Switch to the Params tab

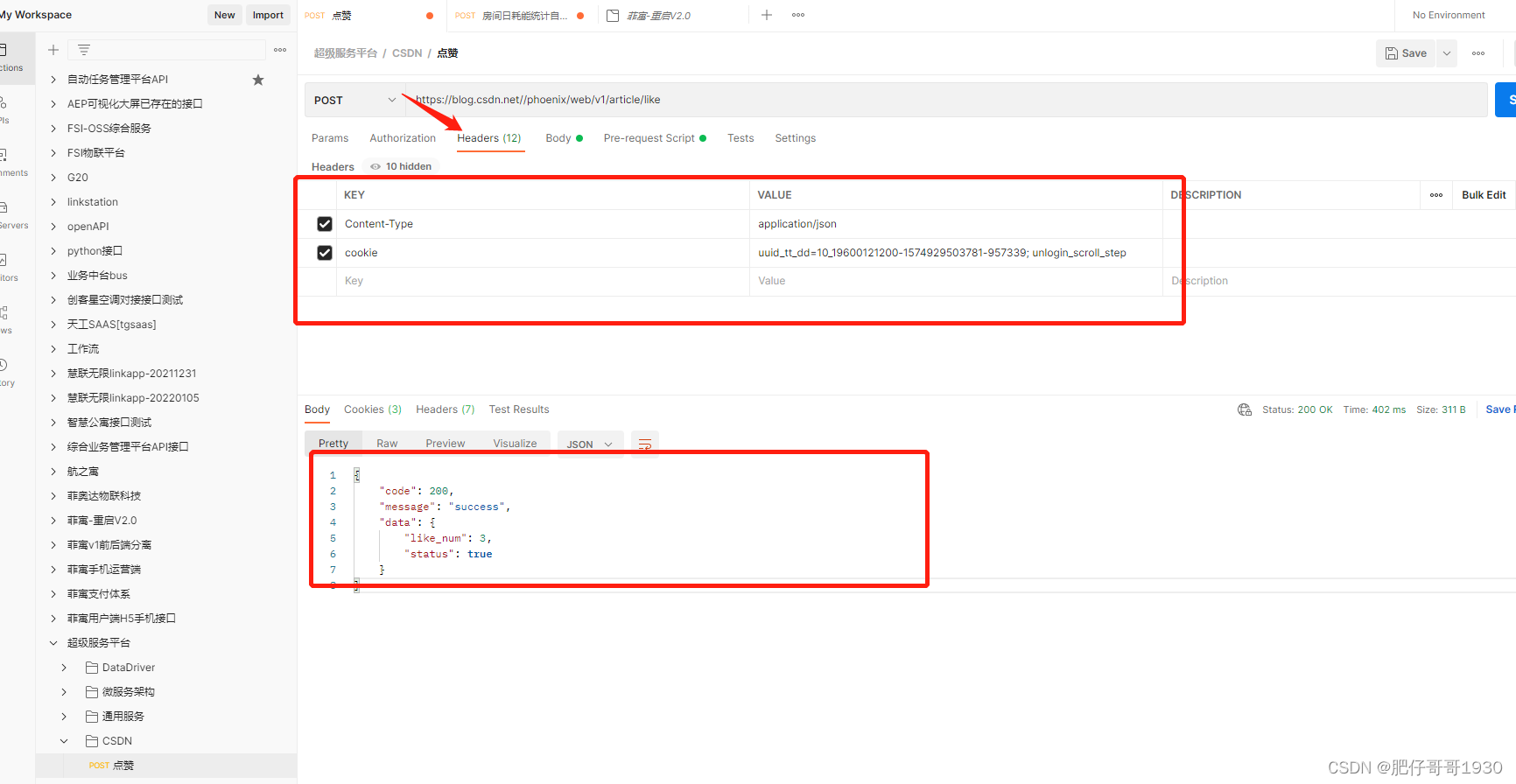pos(330,138)
